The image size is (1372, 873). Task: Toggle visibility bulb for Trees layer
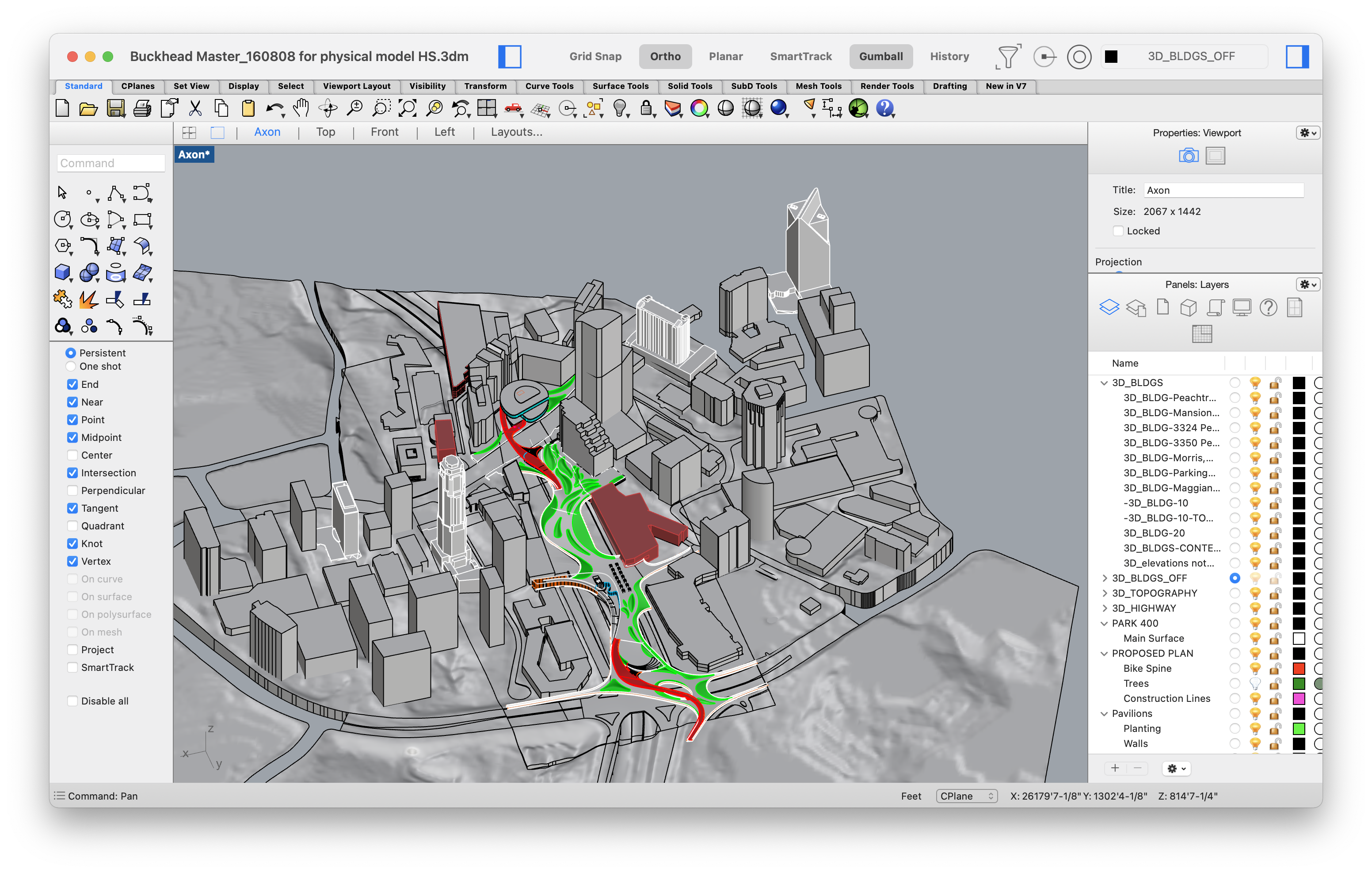pyautogui.click(x=1254, y=683)
